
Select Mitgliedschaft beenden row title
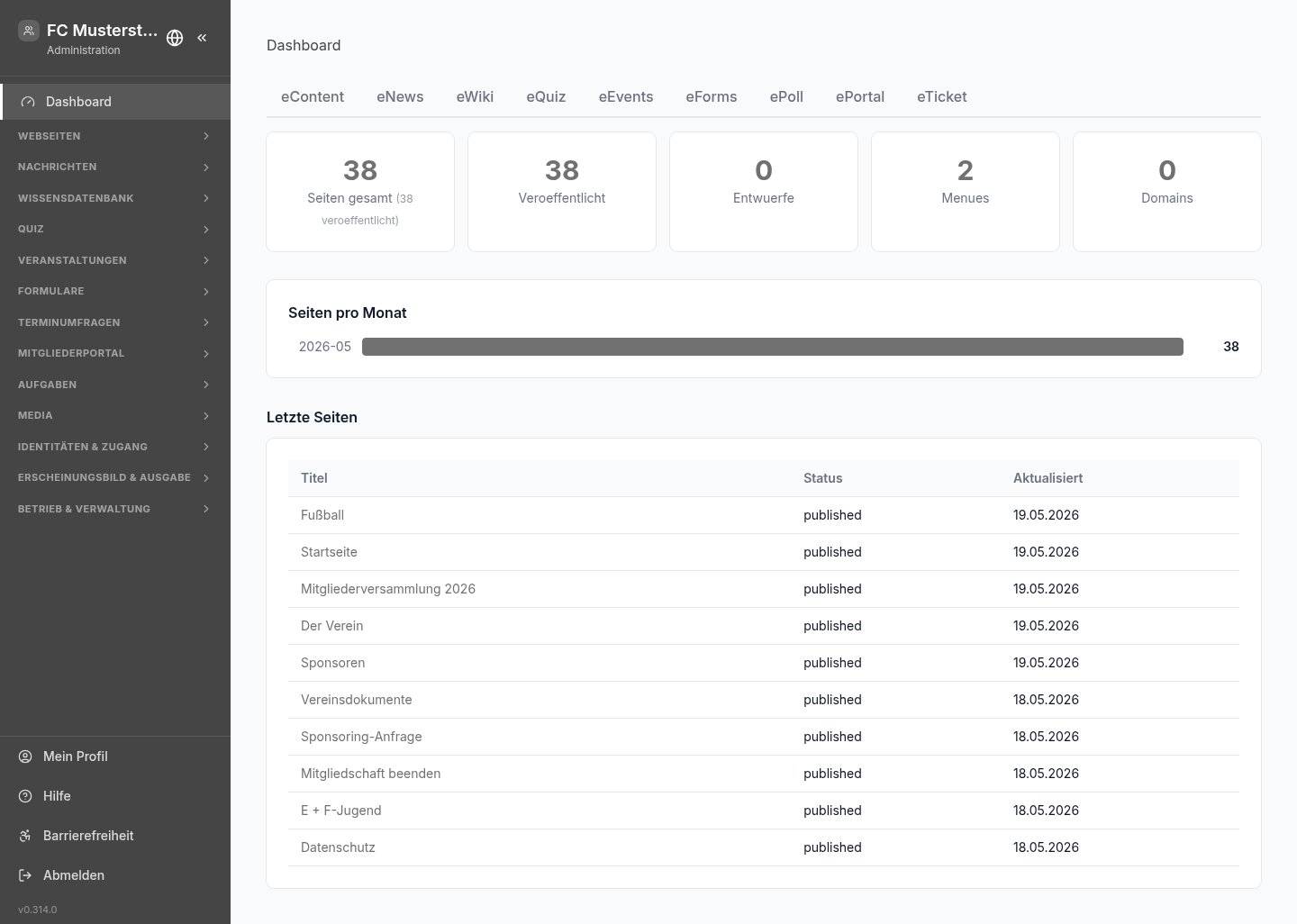(x=371, y=774)
